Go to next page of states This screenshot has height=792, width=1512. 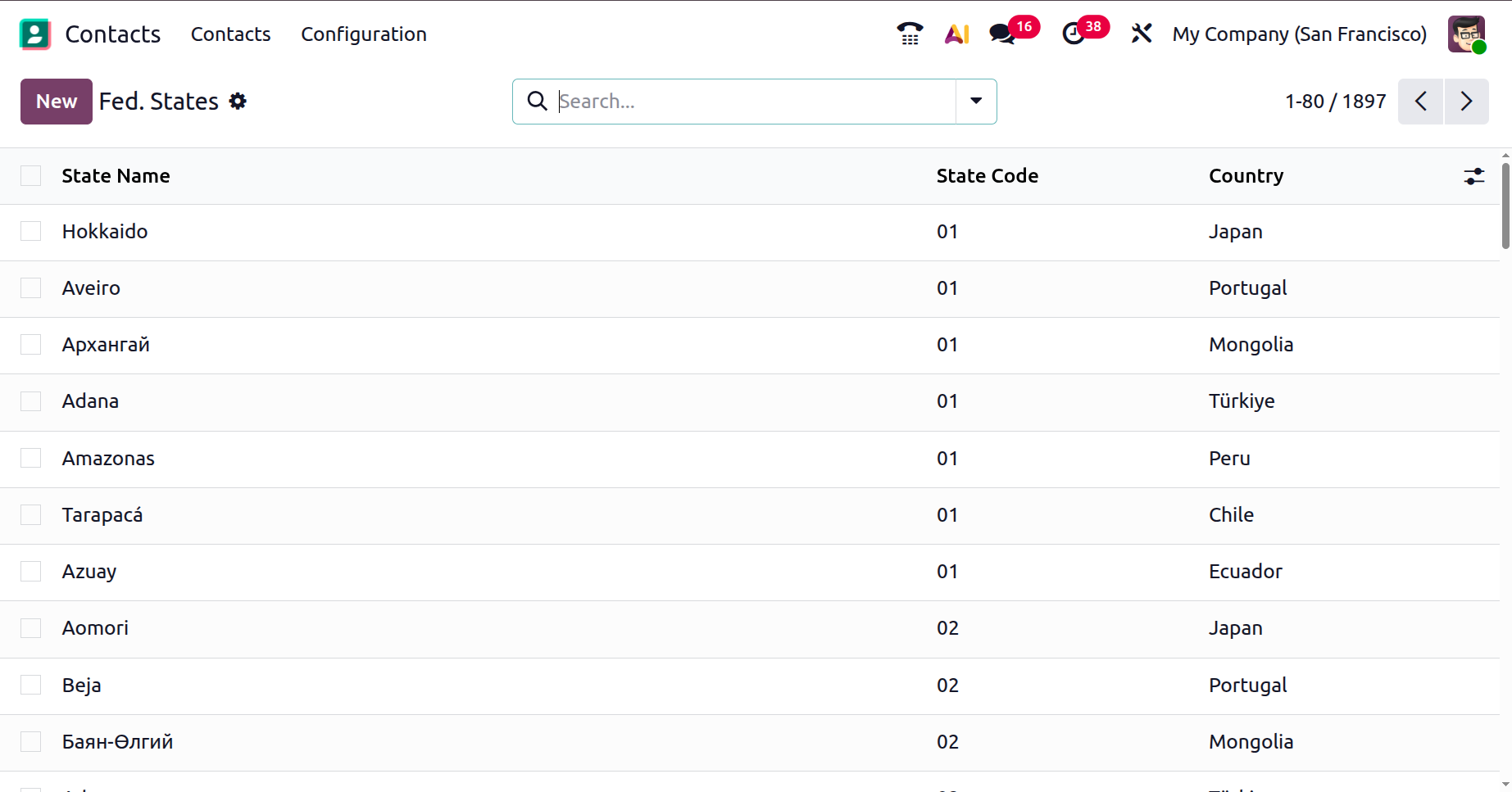coord(1466,102)
